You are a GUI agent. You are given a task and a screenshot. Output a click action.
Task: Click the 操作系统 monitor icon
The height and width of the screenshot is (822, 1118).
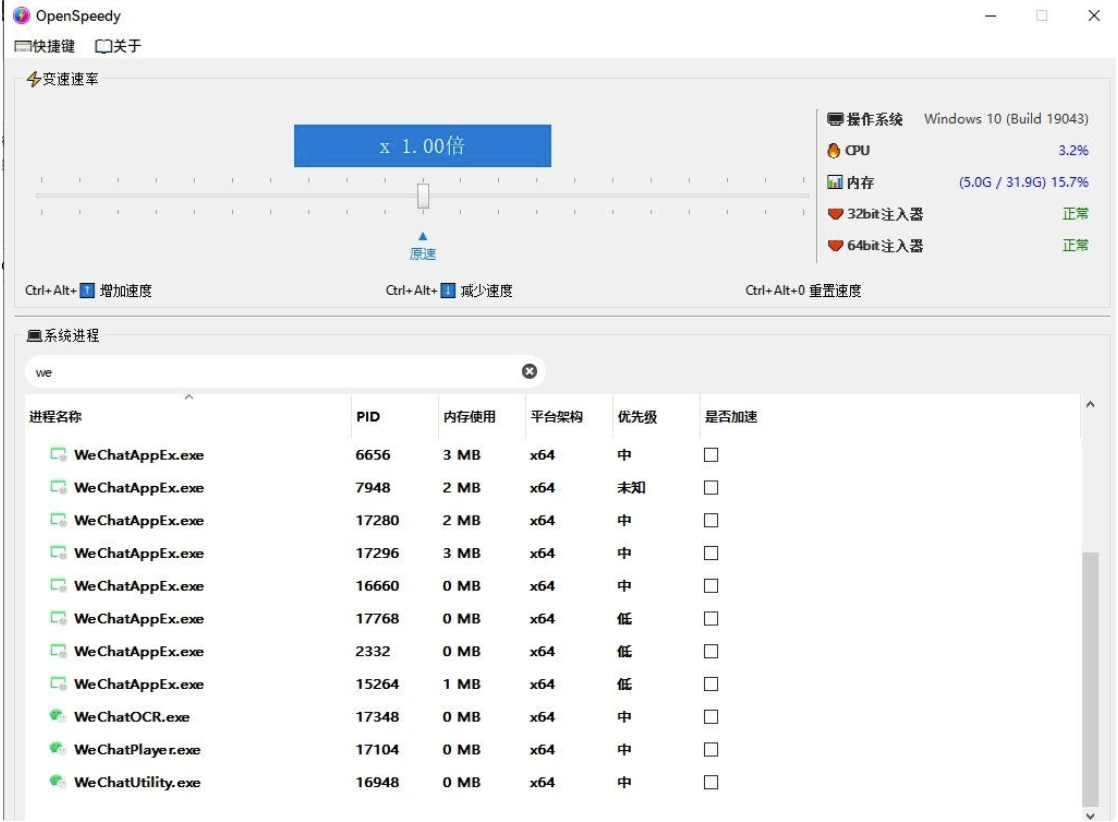[835, 119]
